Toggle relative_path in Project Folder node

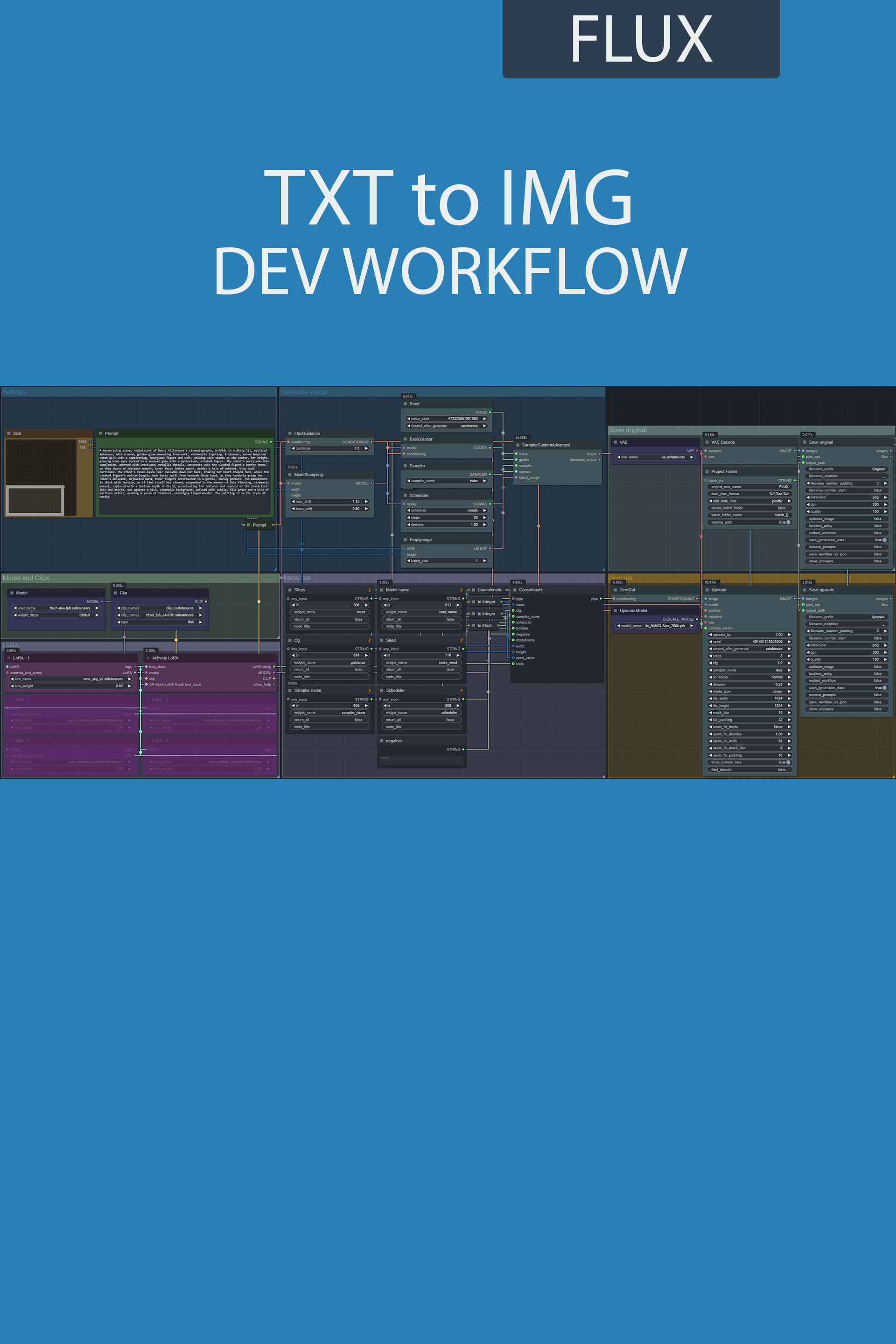pos(788,522)
